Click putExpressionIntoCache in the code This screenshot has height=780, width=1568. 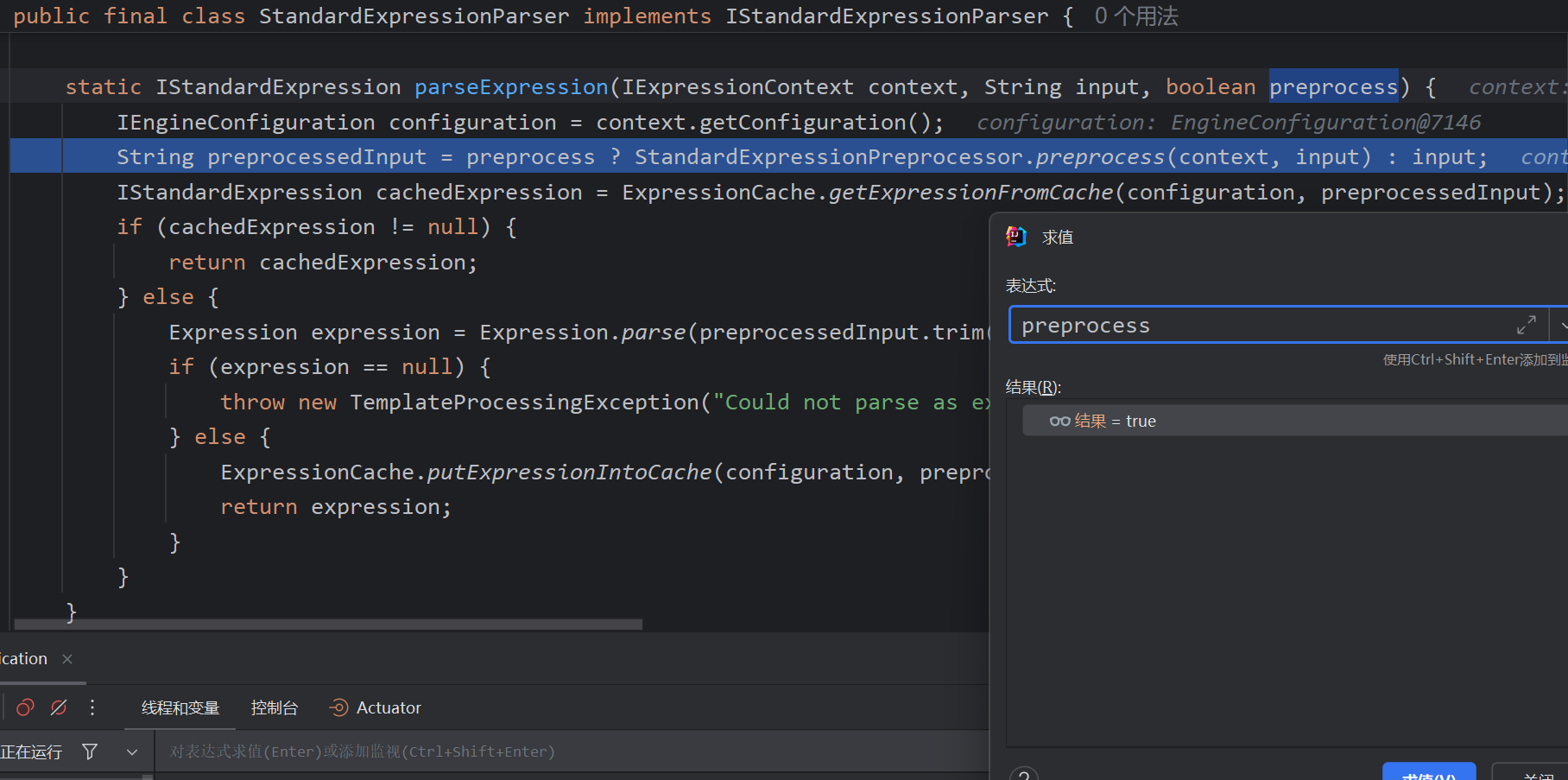tap(569, 472)
